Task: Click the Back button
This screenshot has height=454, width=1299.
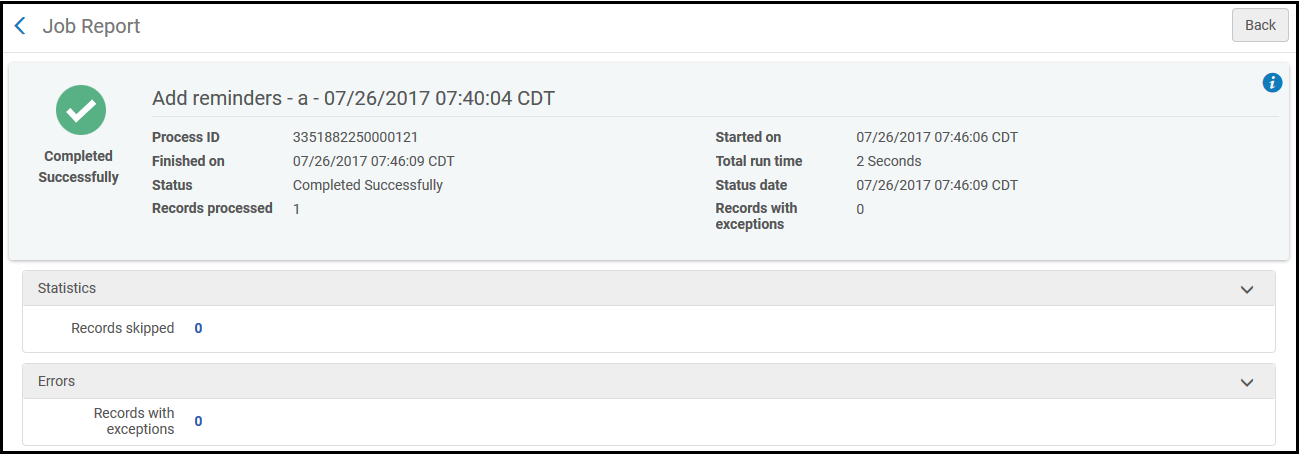Action: pyautogui.click(x=1260, y=25)
